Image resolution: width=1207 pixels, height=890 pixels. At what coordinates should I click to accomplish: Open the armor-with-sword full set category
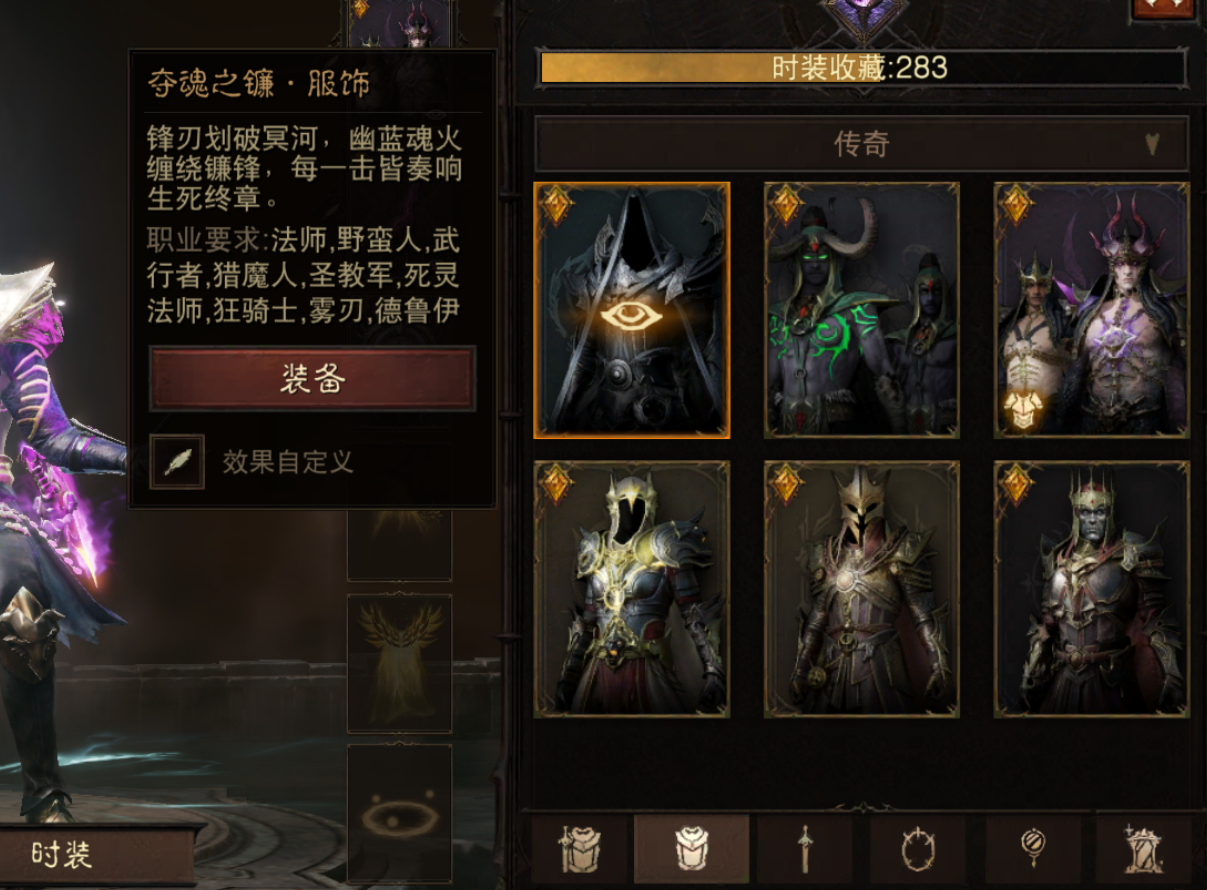pyautogui.click(x=579, y=850)
